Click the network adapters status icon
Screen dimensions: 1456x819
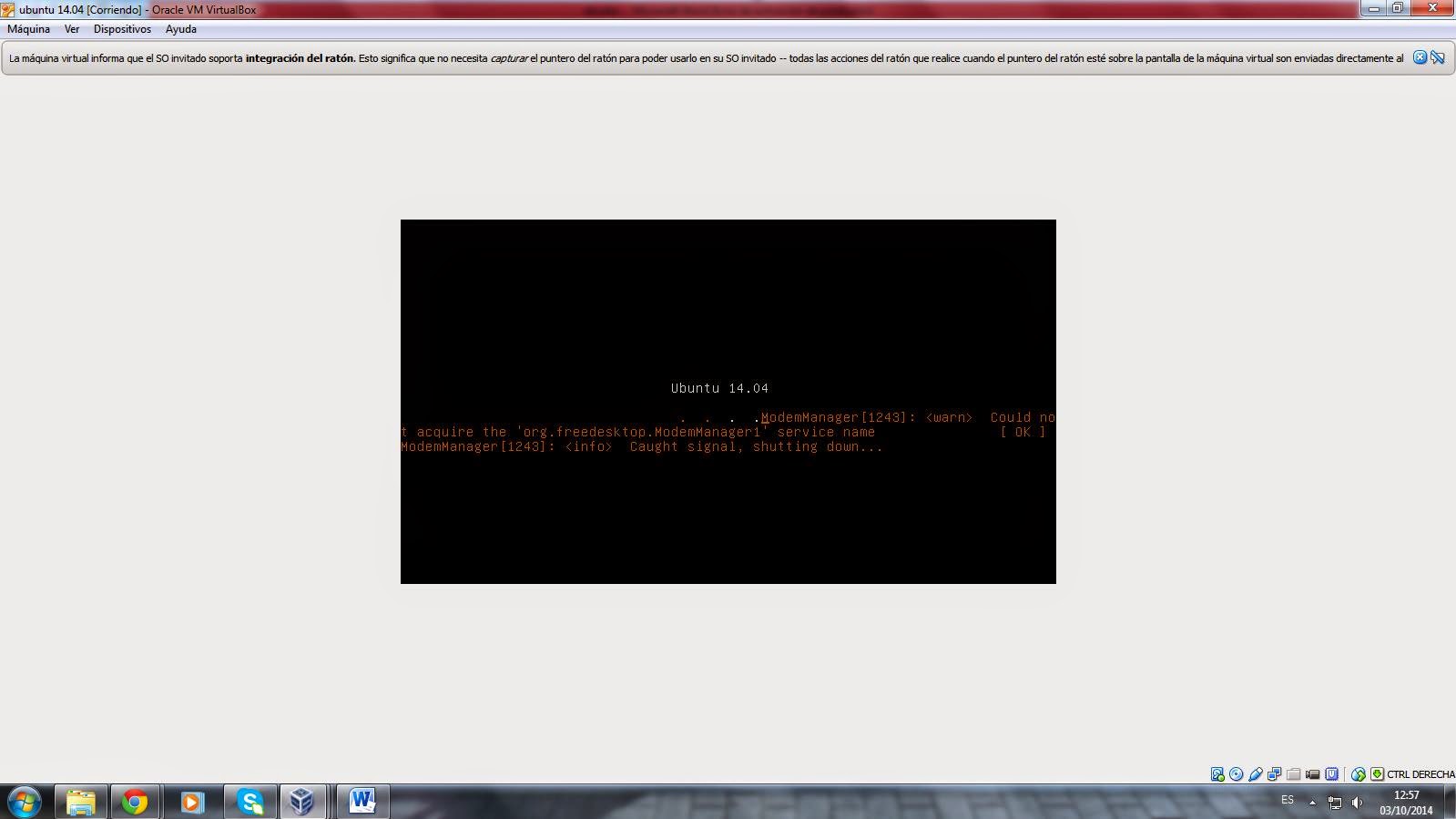point(1275,774)
